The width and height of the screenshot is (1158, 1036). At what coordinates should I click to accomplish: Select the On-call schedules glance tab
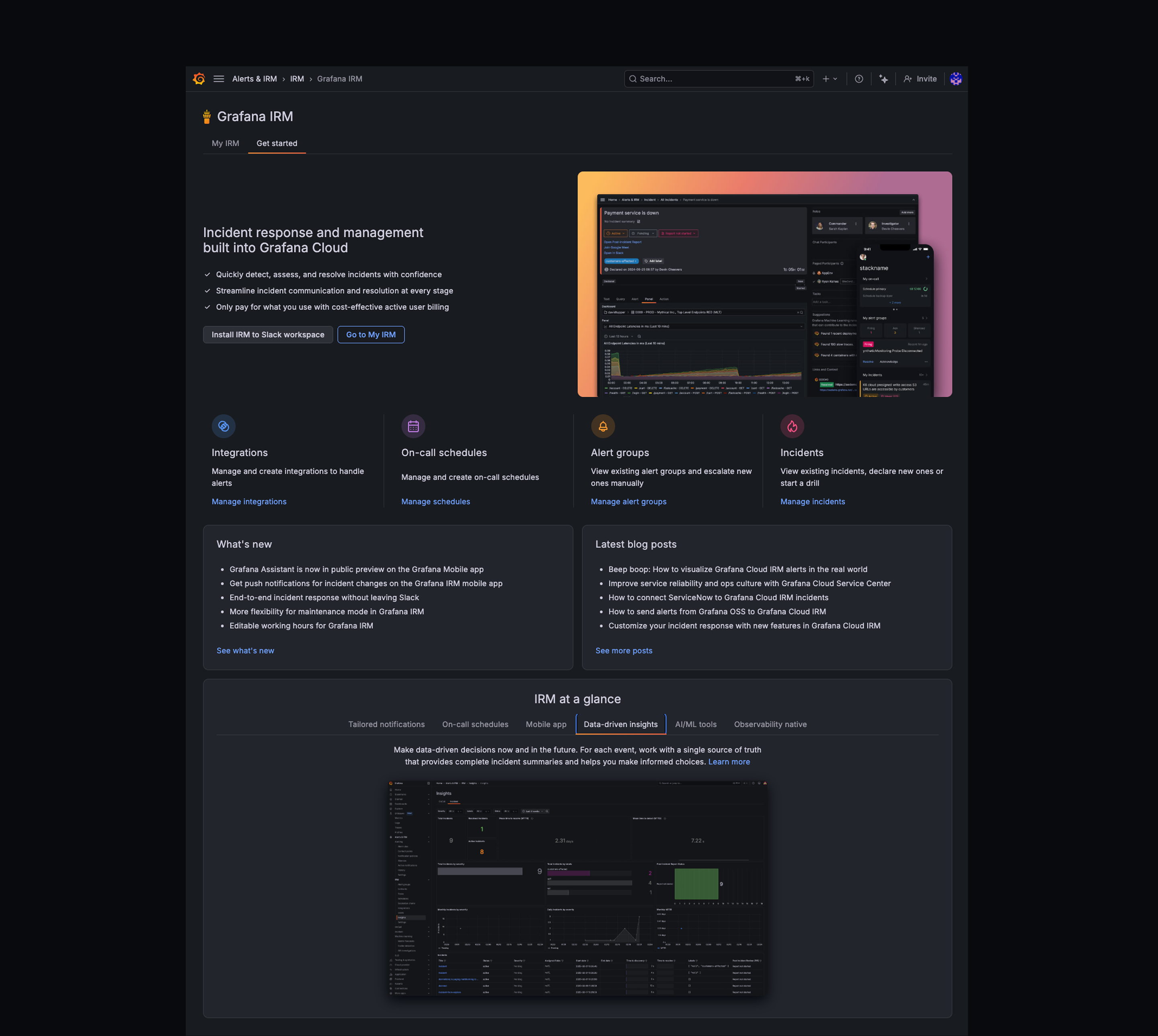(x=475, y=724)
